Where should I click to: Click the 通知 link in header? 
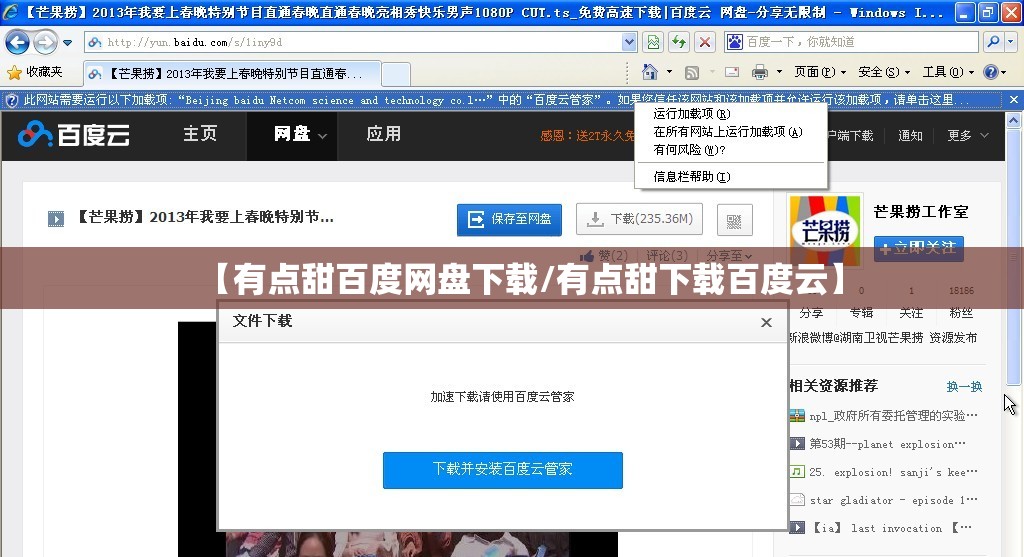pyautogui.click(x=910, y=136)
